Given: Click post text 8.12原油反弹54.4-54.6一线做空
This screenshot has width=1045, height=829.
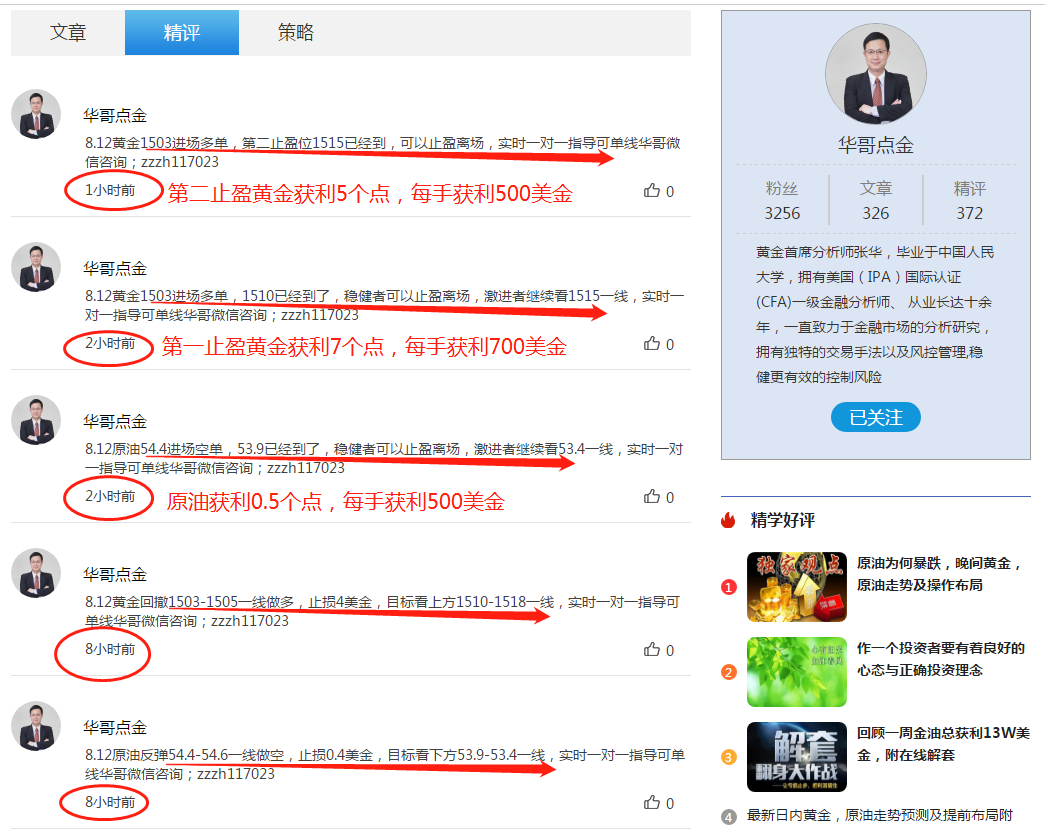Looking at the screenshot, I should [x=385, y=764].
